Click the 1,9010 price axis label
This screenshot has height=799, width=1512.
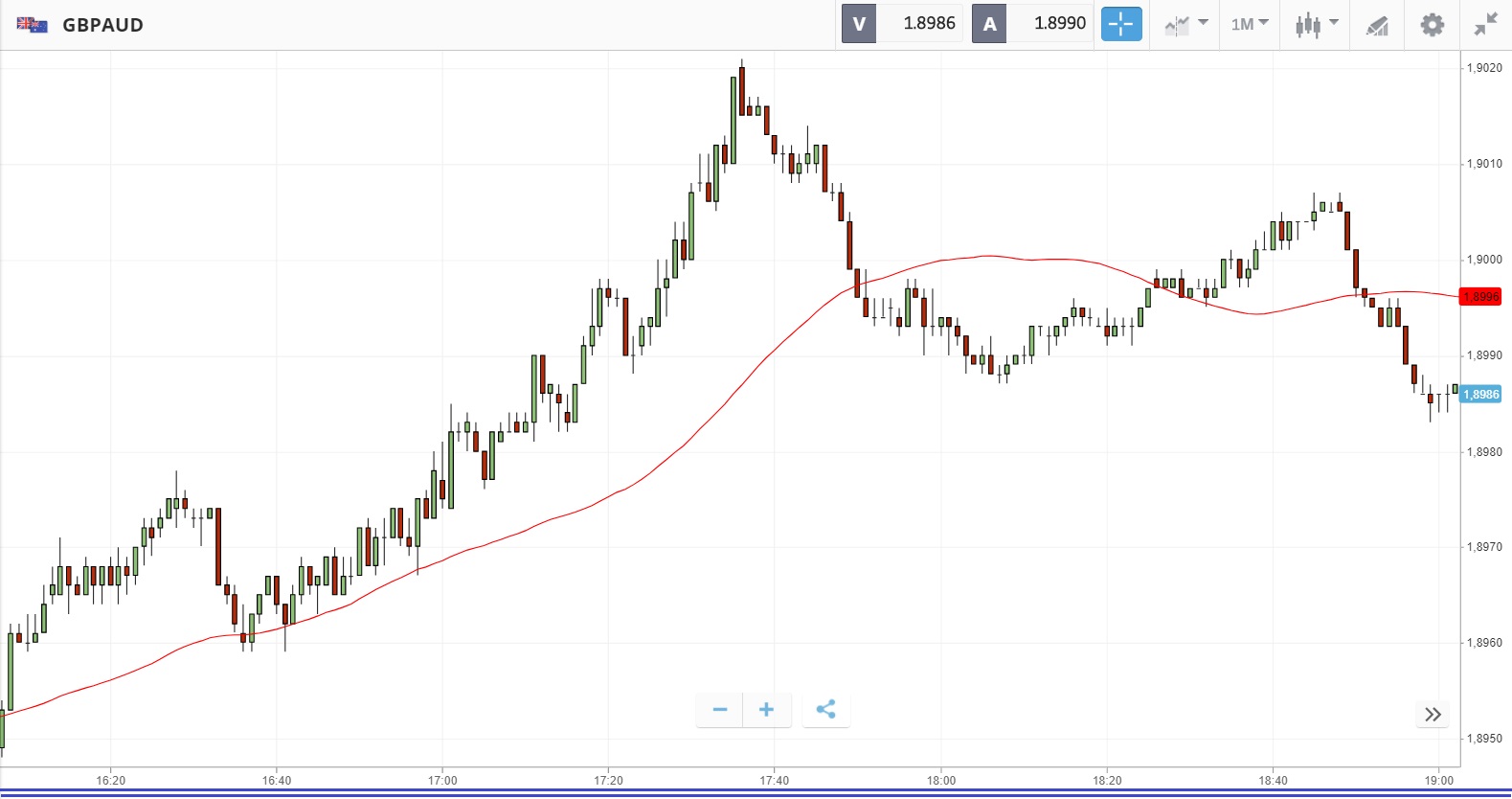click(1484, 164)
